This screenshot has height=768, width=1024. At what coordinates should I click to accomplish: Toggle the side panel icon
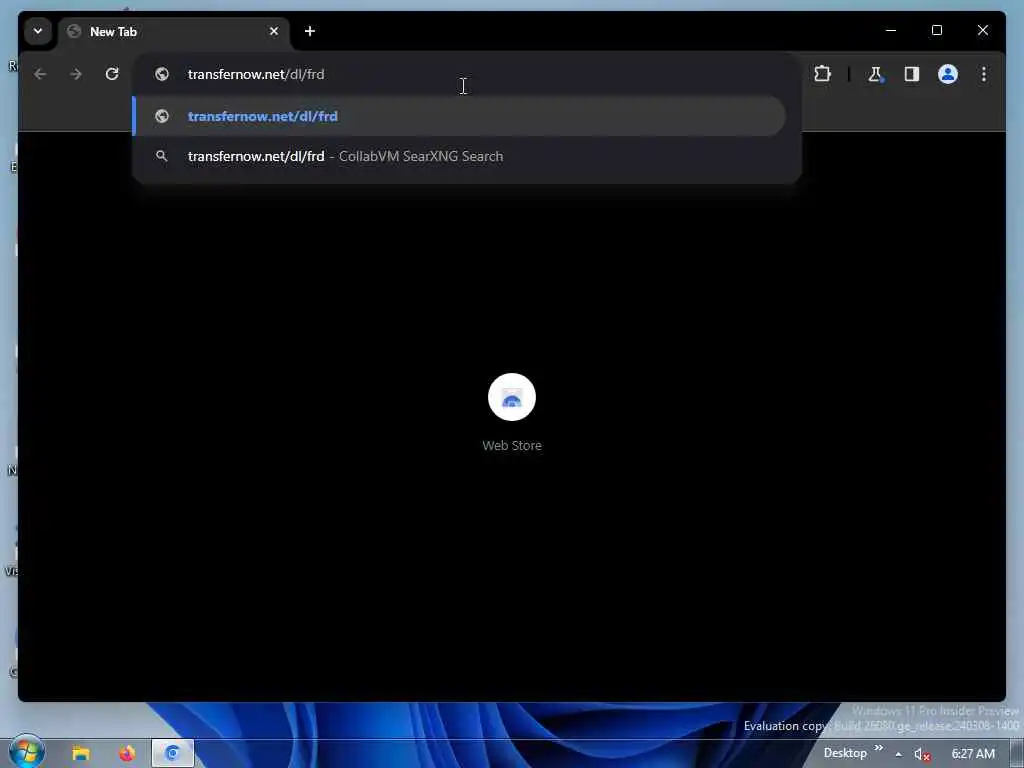912,74
